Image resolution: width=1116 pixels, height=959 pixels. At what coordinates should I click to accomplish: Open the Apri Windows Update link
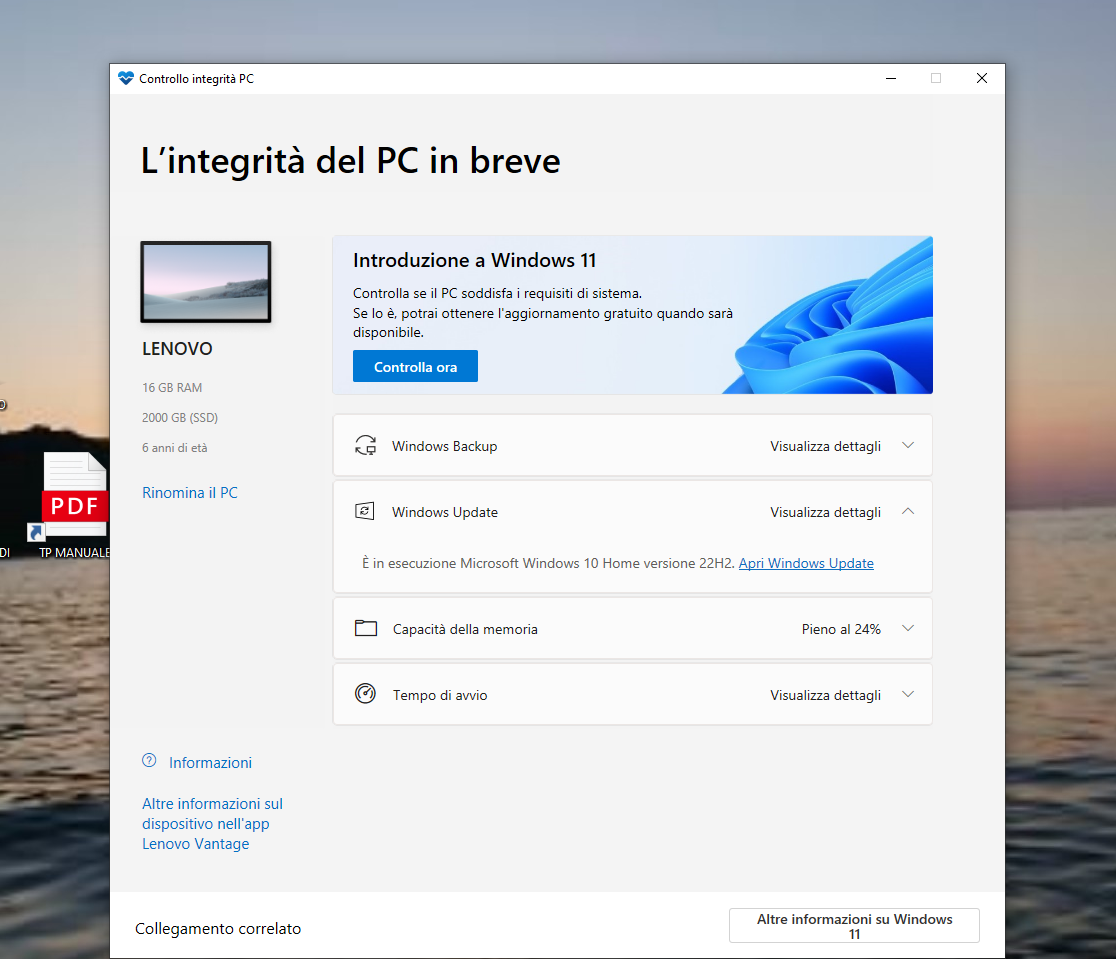point(806,563)
